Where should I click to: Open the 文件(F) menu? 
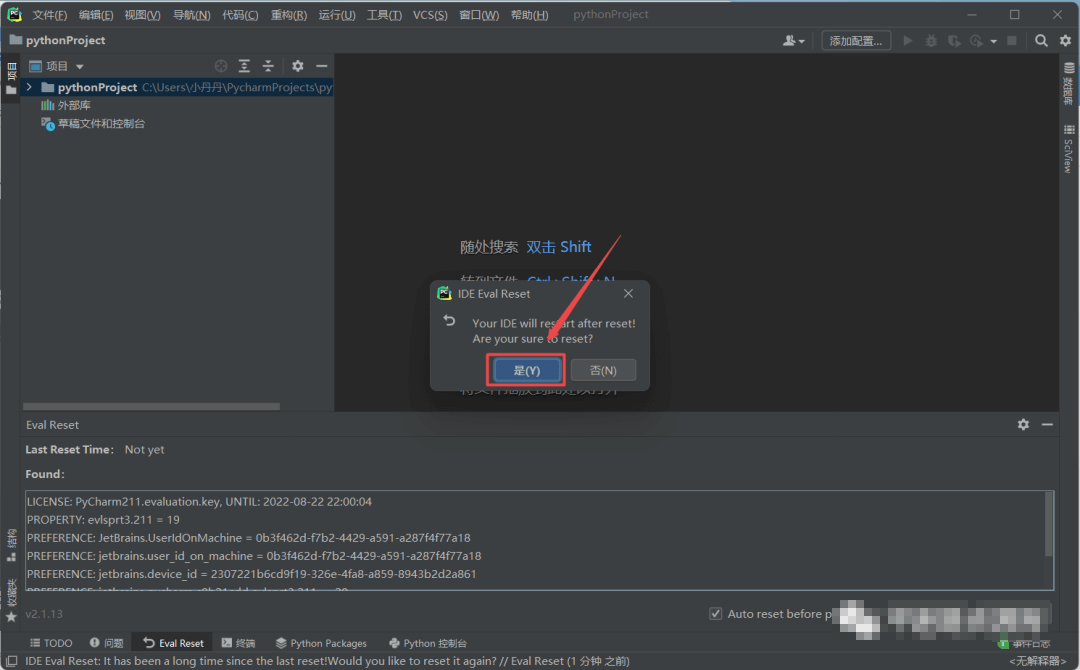[x=49, y=15]
